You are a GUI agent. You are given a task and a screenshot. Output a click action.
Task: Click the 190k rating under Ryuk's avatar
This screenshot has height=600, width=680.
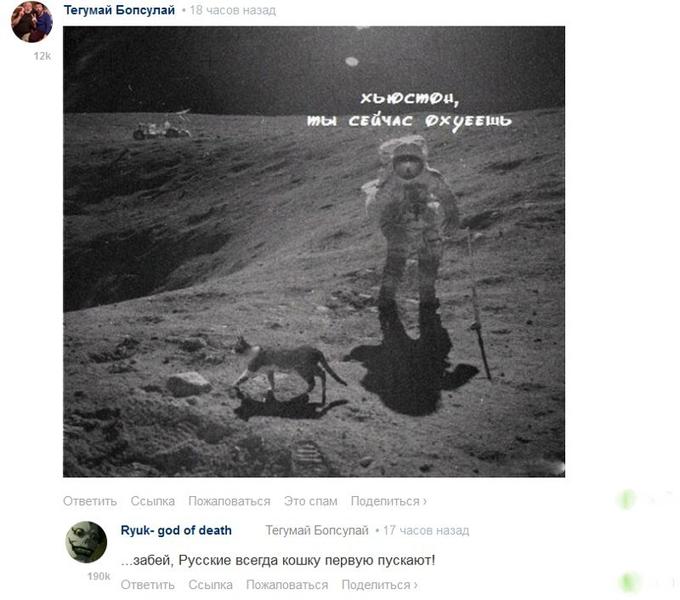(x=99, y=577)
